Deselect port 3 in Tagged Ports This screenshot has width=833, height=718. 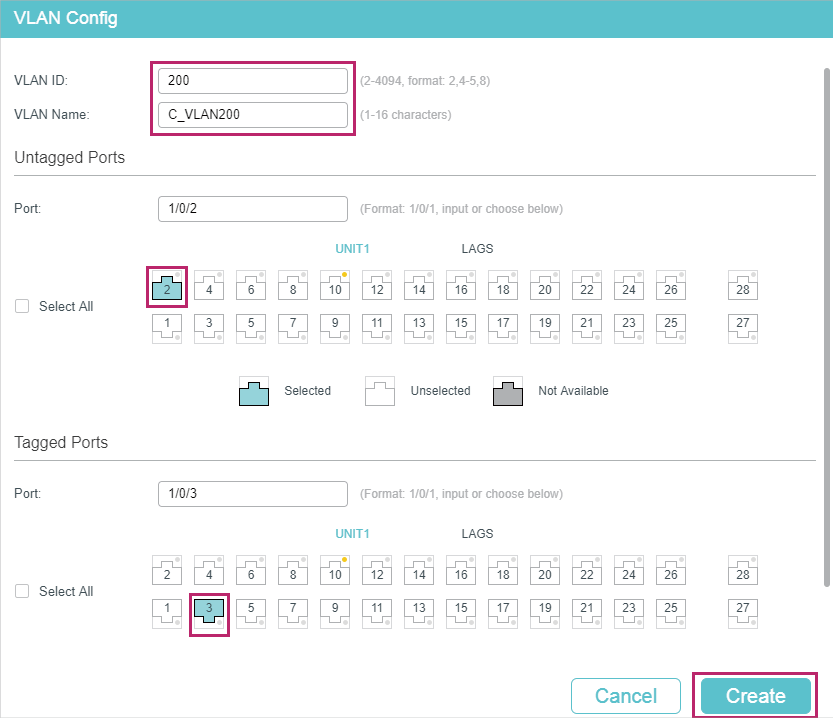pyautogui.click(x=209, y=613)
